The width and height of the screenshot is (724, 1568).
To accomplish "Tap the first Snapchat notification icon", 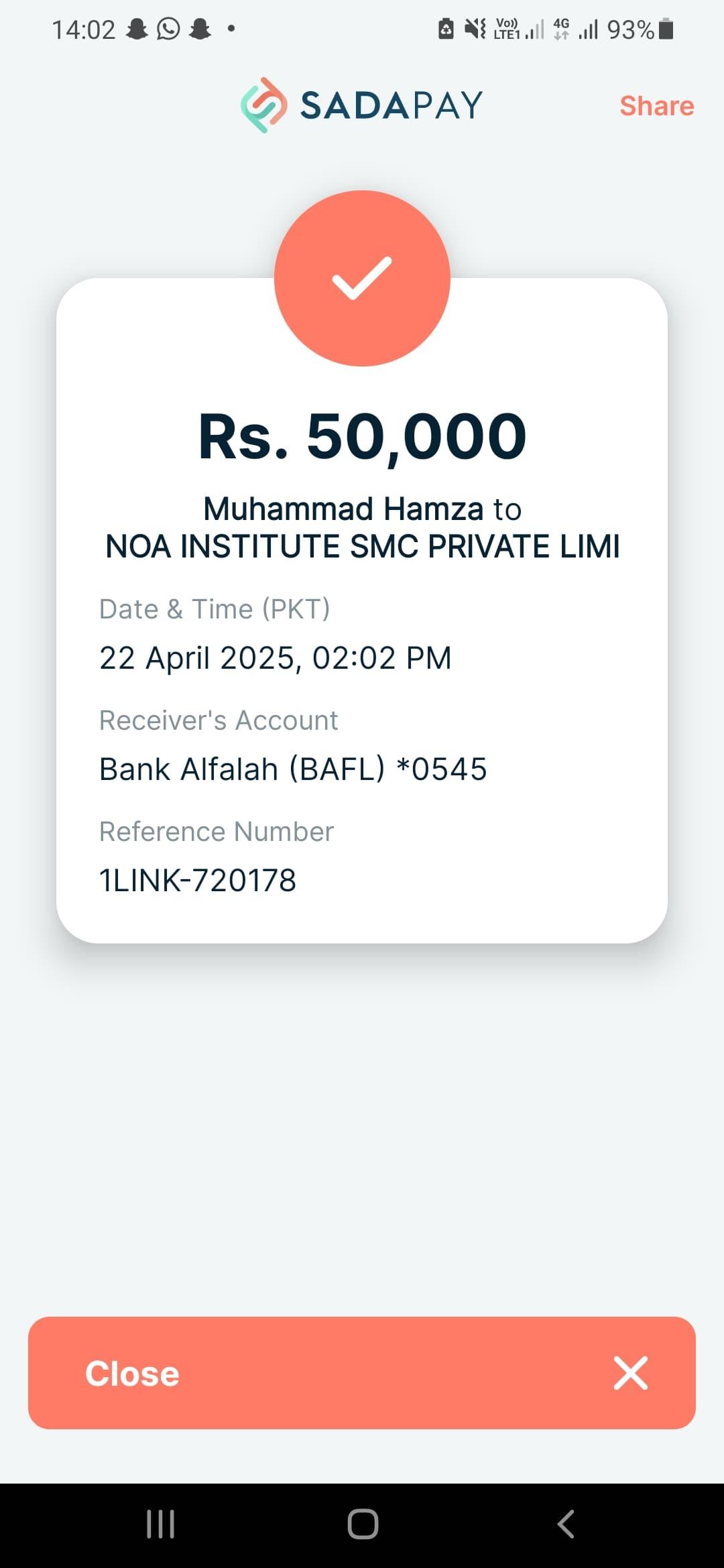I will [x=137, y=29].
